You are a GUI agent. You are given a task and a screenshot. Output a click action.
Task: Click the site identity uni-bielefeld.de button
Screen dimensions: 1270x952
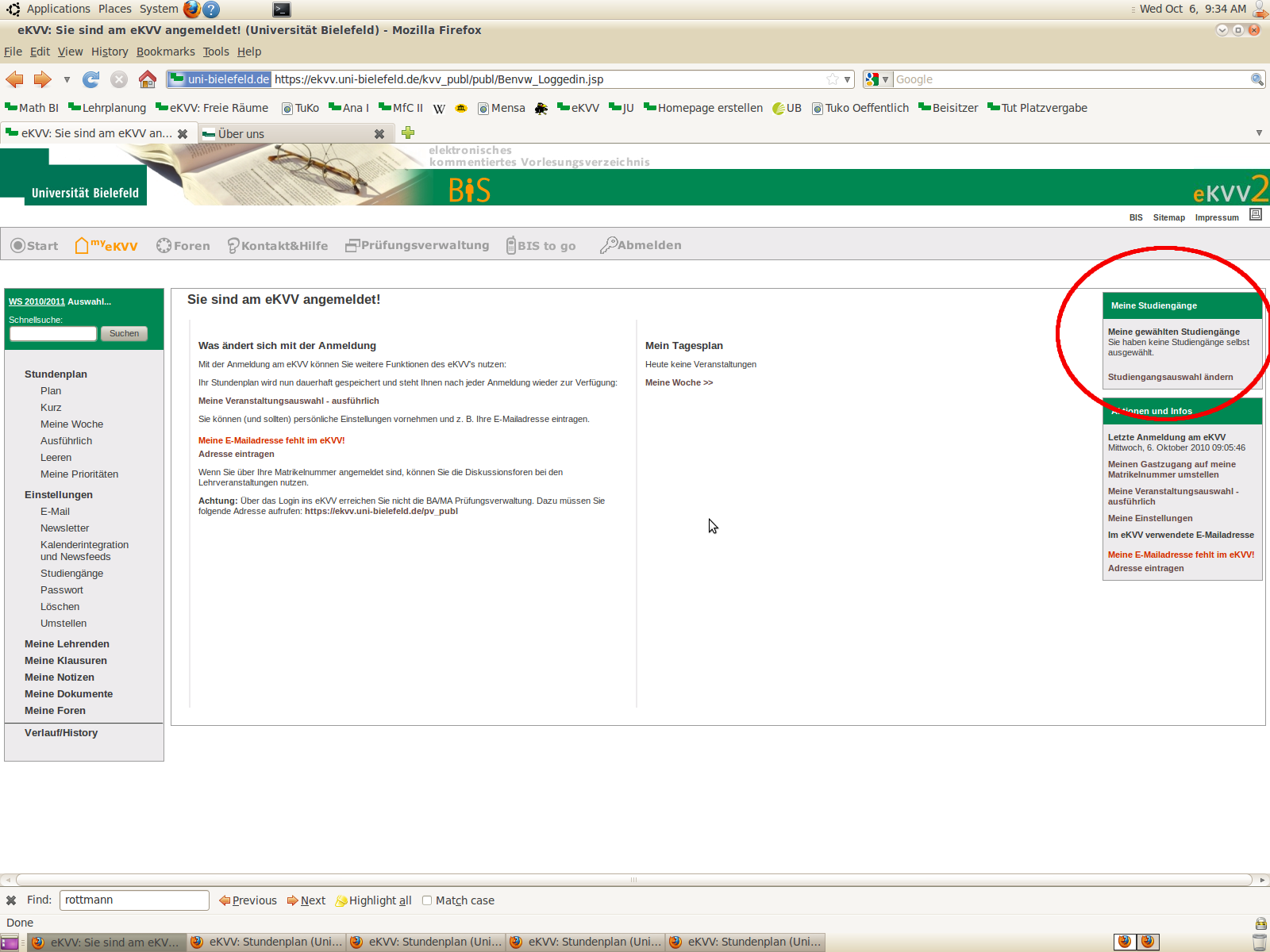(x=220, y=79)
